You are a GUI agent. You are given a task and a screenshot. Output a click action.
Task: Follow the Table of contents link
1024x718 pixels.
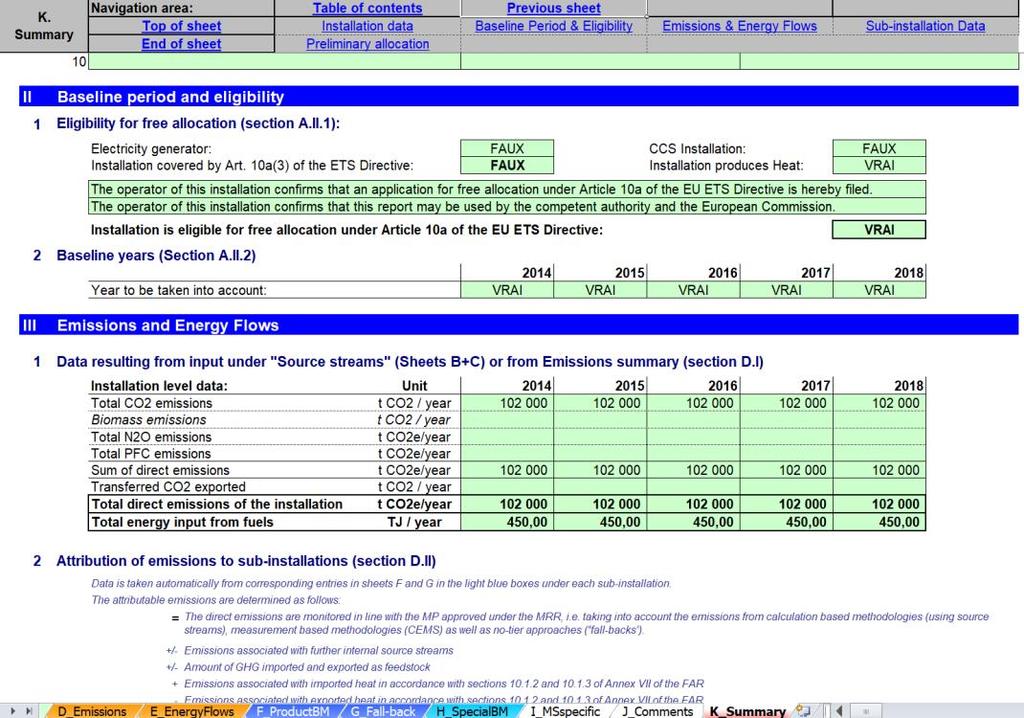[x=367, y=8]
